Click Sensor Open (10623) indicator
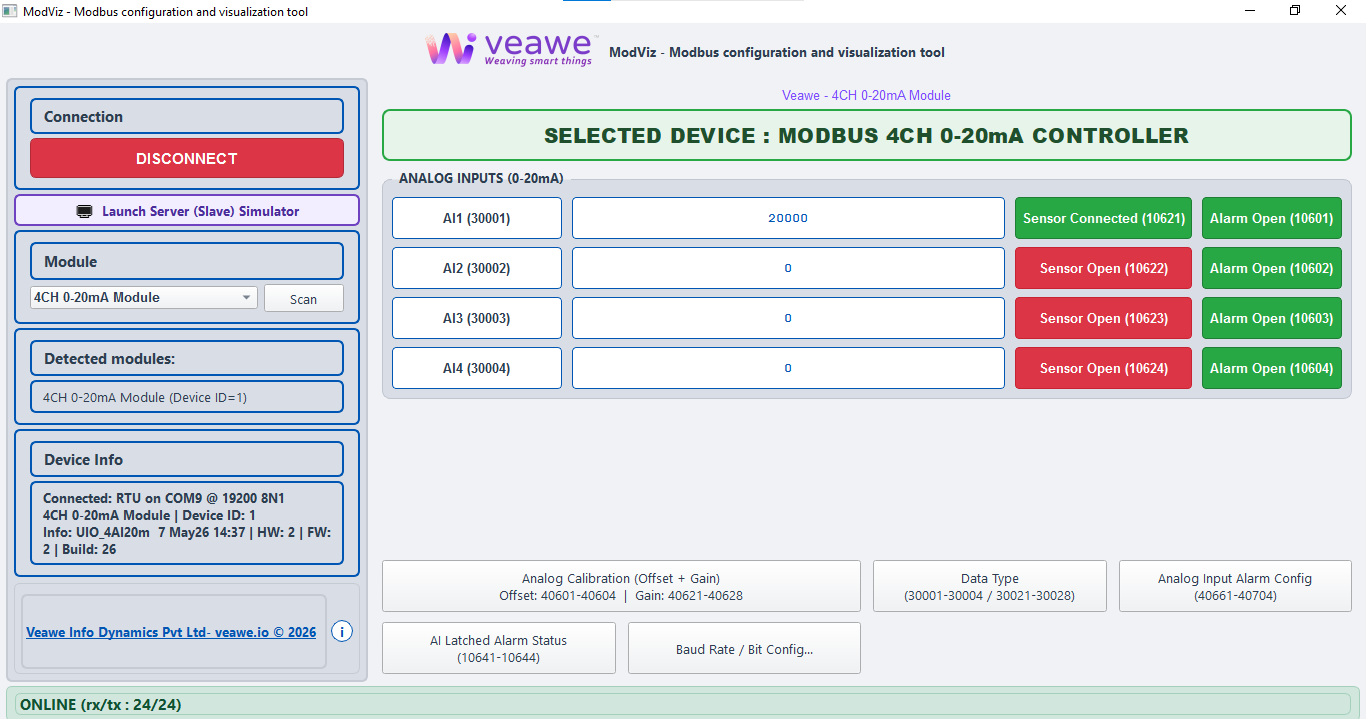 coord(1104,318)
